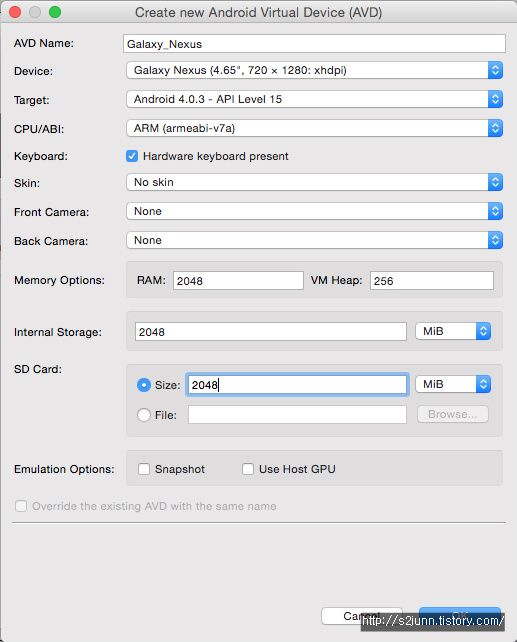Image resolution: width=517 pixels, height=642 pixels.
Task: Click the RAM input field
Action: (238, 281)
